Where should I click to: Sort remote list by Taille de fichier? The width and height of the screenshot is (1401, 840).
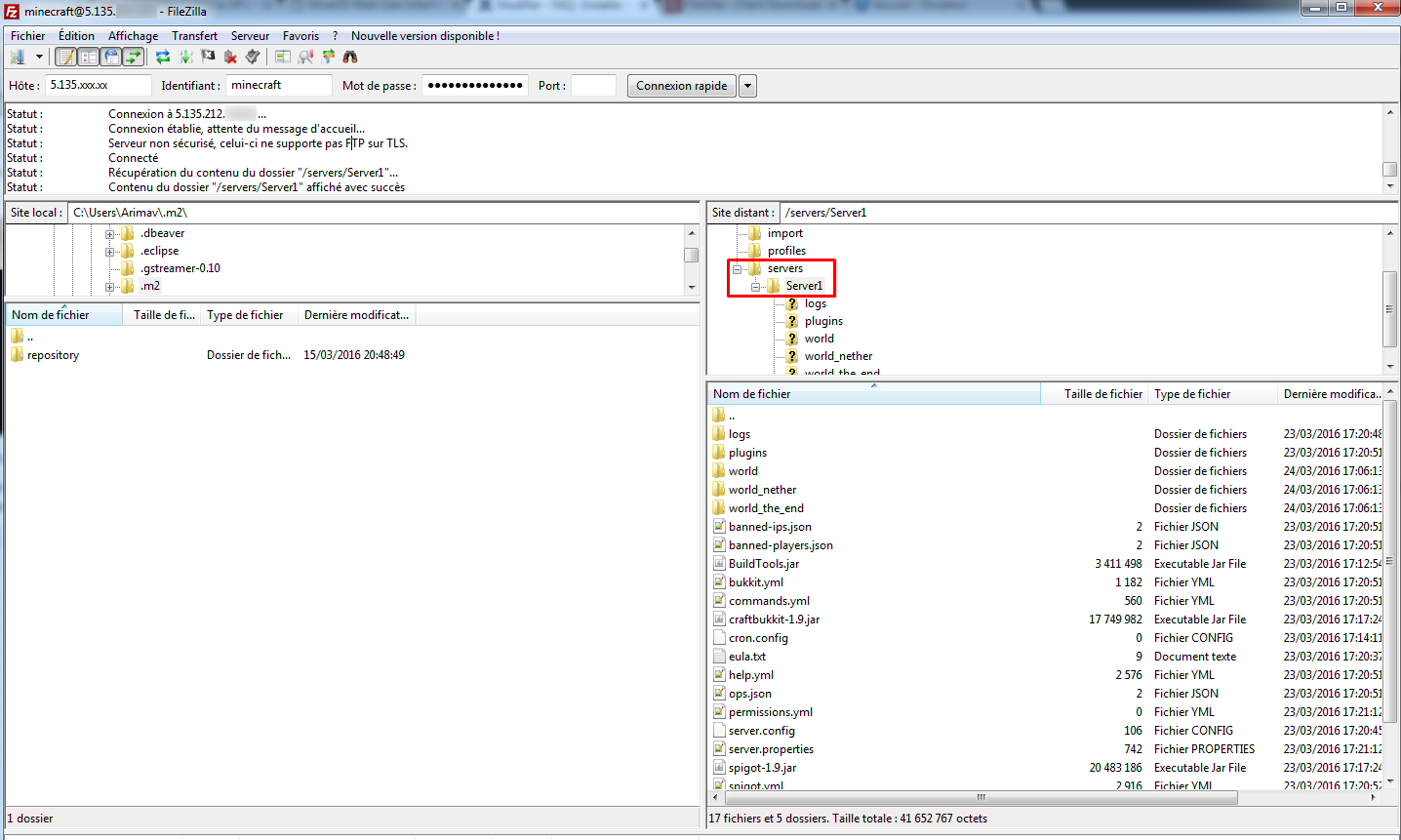pos(1094,394)
